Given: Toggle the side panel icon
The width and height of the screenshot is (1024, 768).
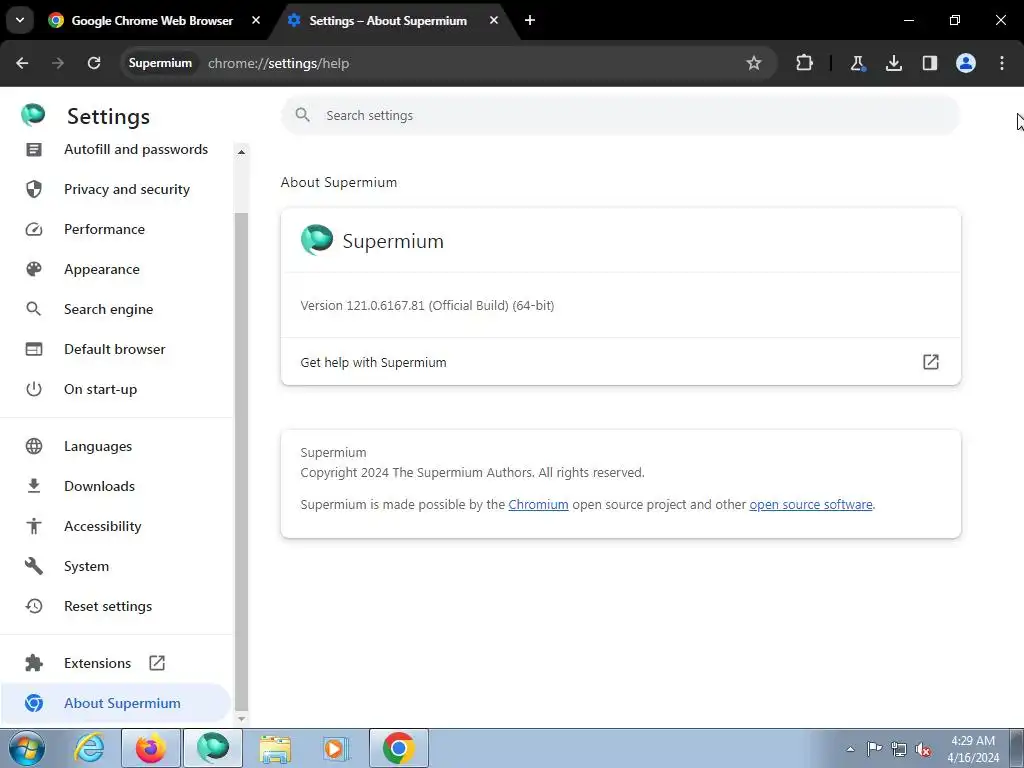Looking at the screenshot, I should point(929,63).
